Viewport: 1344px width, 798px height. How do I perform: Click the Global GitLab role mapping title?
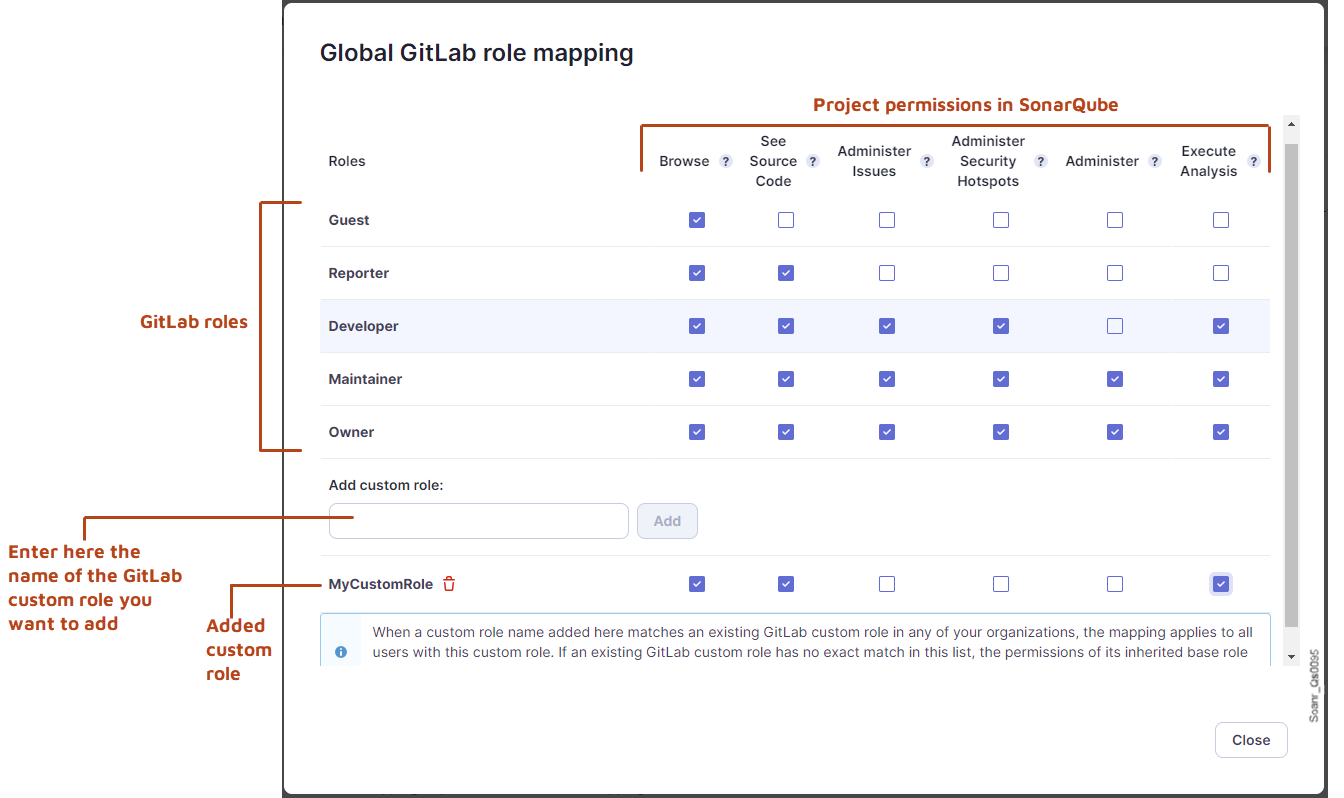(x=477, y=53)
